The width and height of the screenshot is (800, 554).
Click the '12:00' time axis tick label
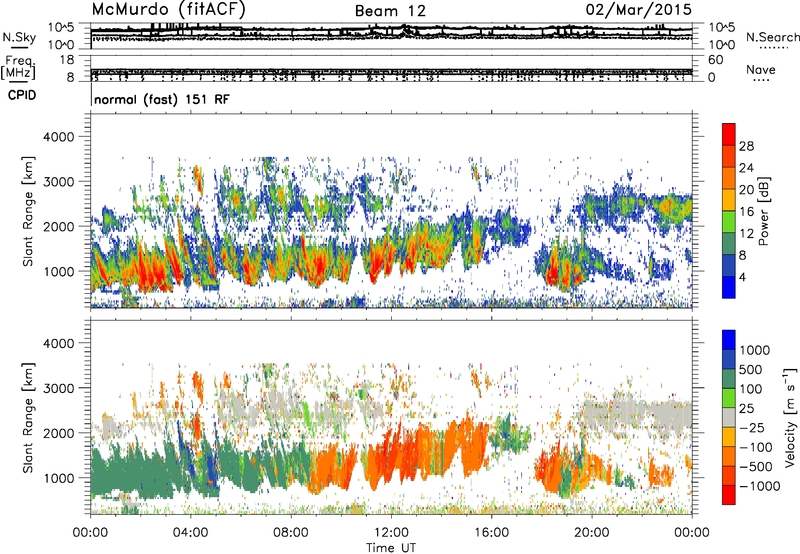tap(391, 533)
